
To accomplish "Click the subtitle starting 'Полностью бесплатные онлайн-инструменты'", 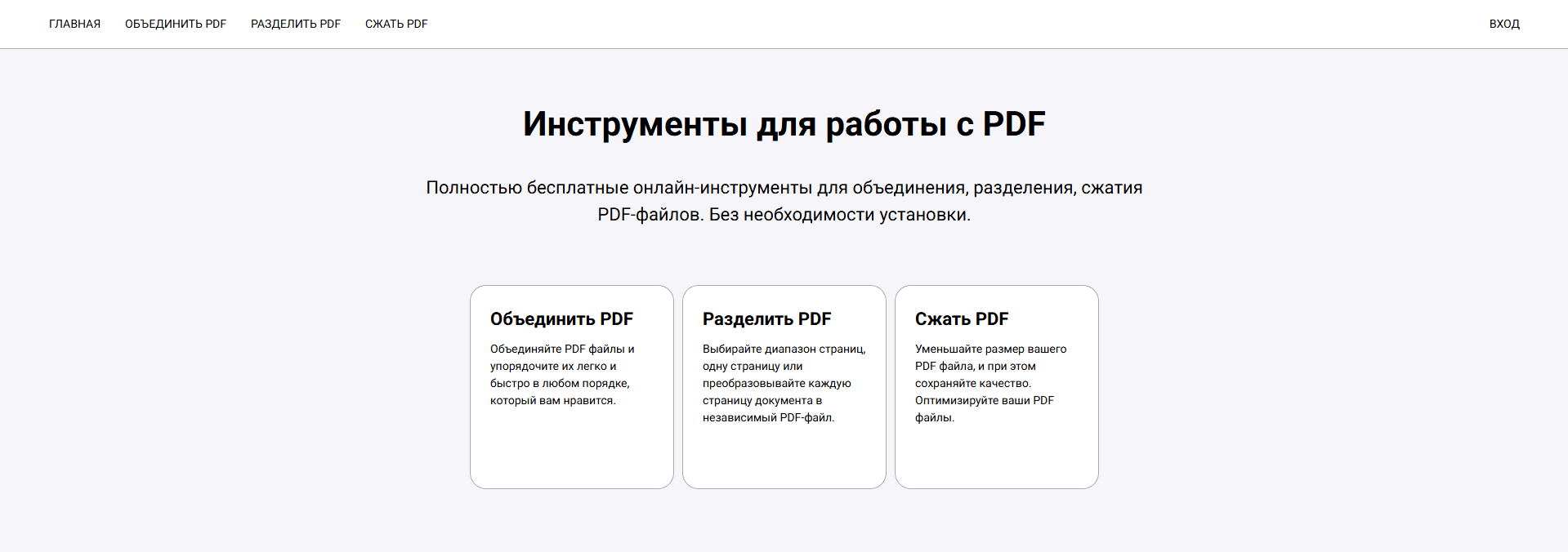I will pyautogui.click(x=784, y=201).
